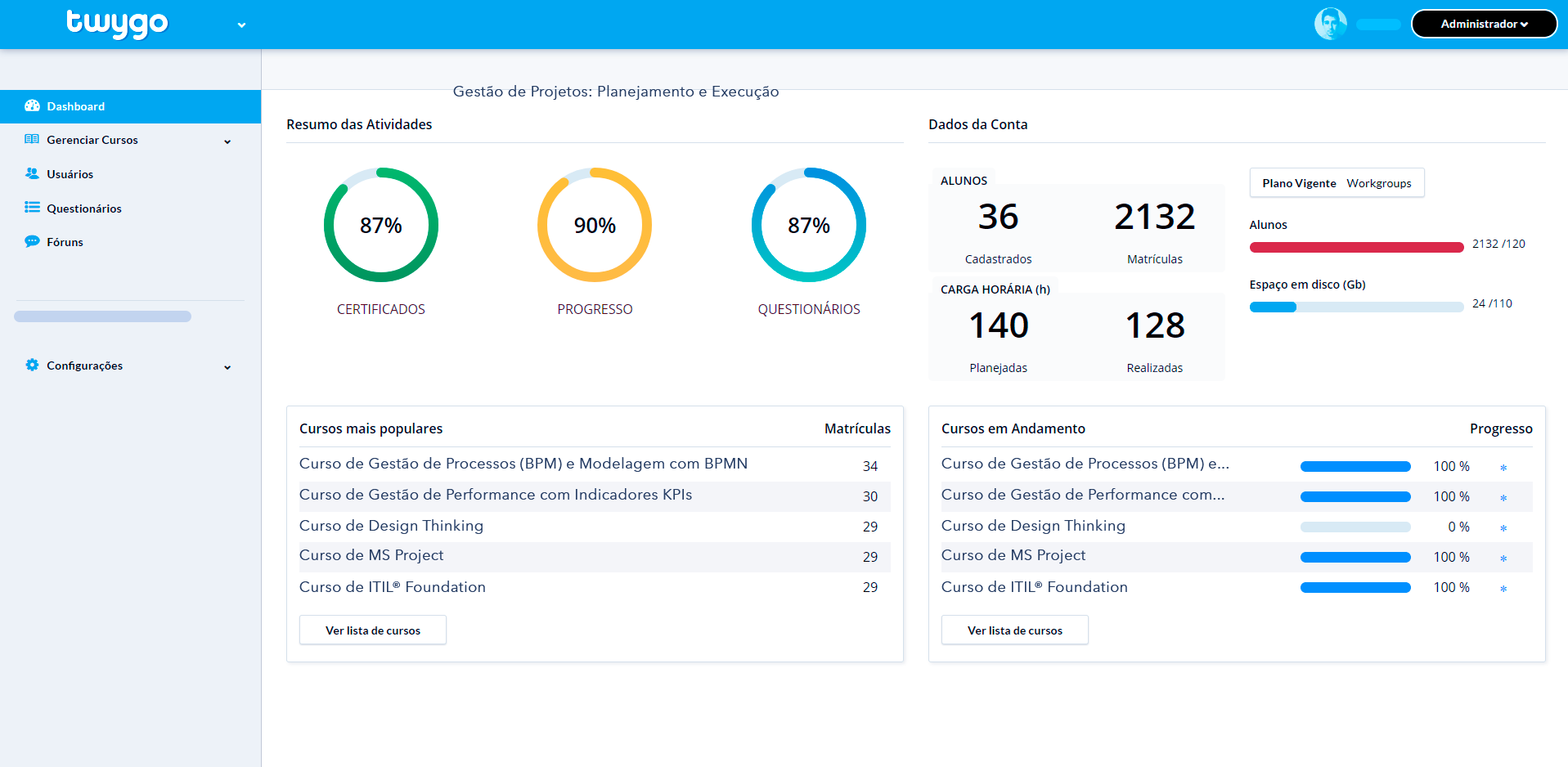The height and width of the screenshot is (767, 1568).
Task: Click the Questionários list icon
Action: (x=32, y=208)
